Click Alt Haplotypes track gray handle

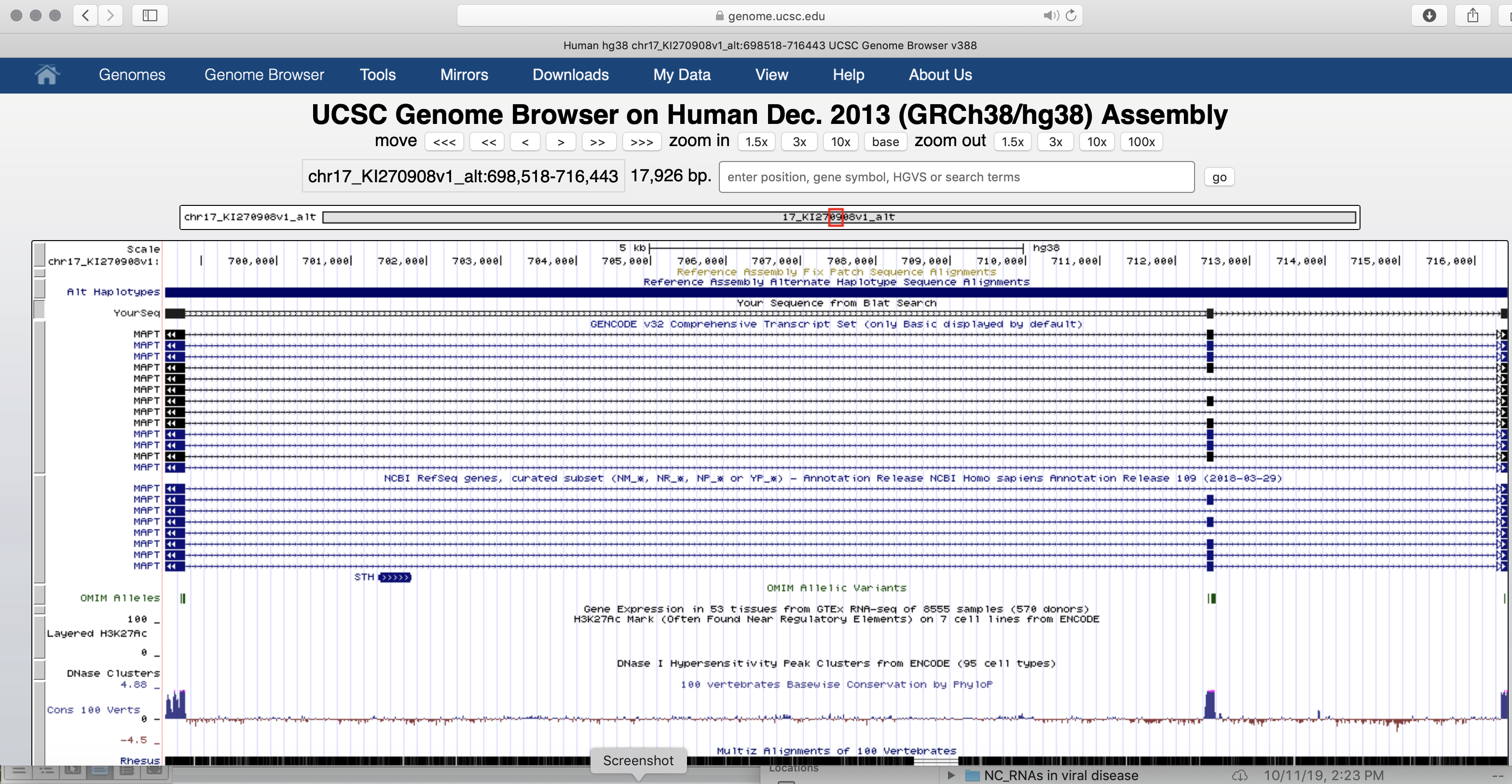pyautogui.click(x=40, y=289)
